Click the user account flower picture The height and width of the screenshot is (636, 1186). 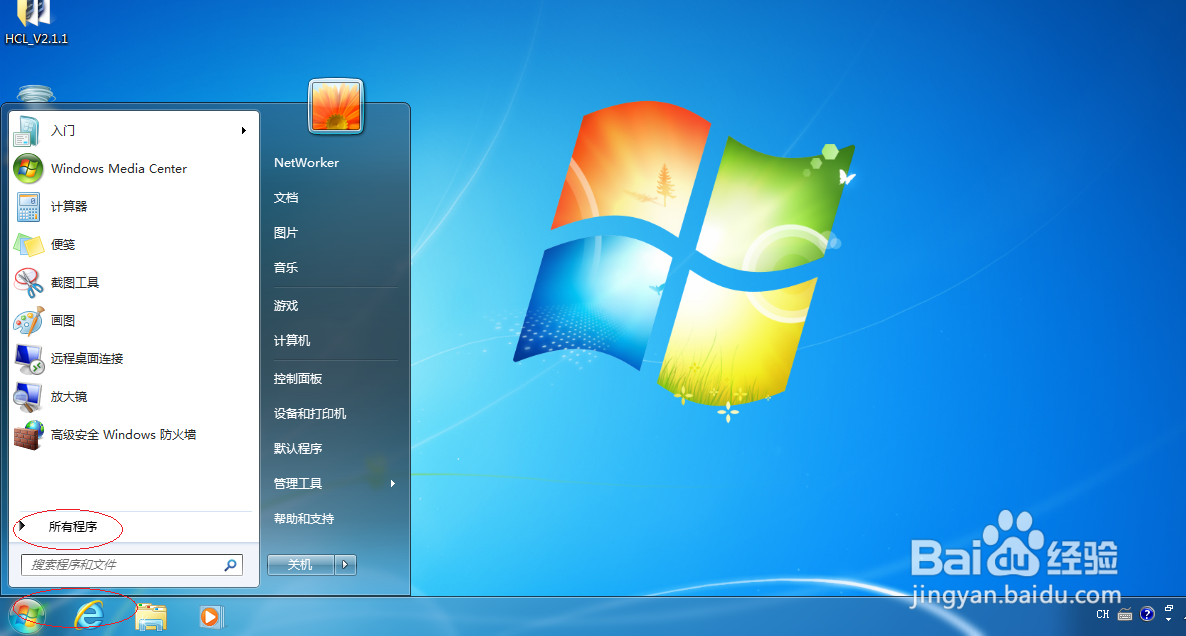pos(337,107)
